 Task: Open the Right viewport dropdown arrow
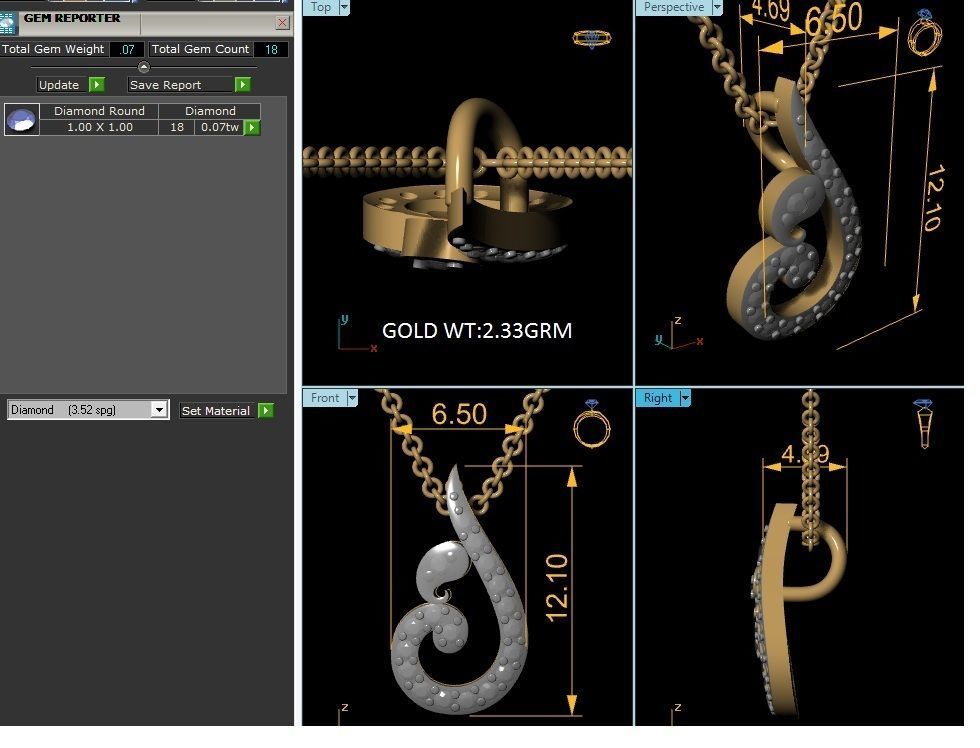pyautogui.click(x=685, y=398)
